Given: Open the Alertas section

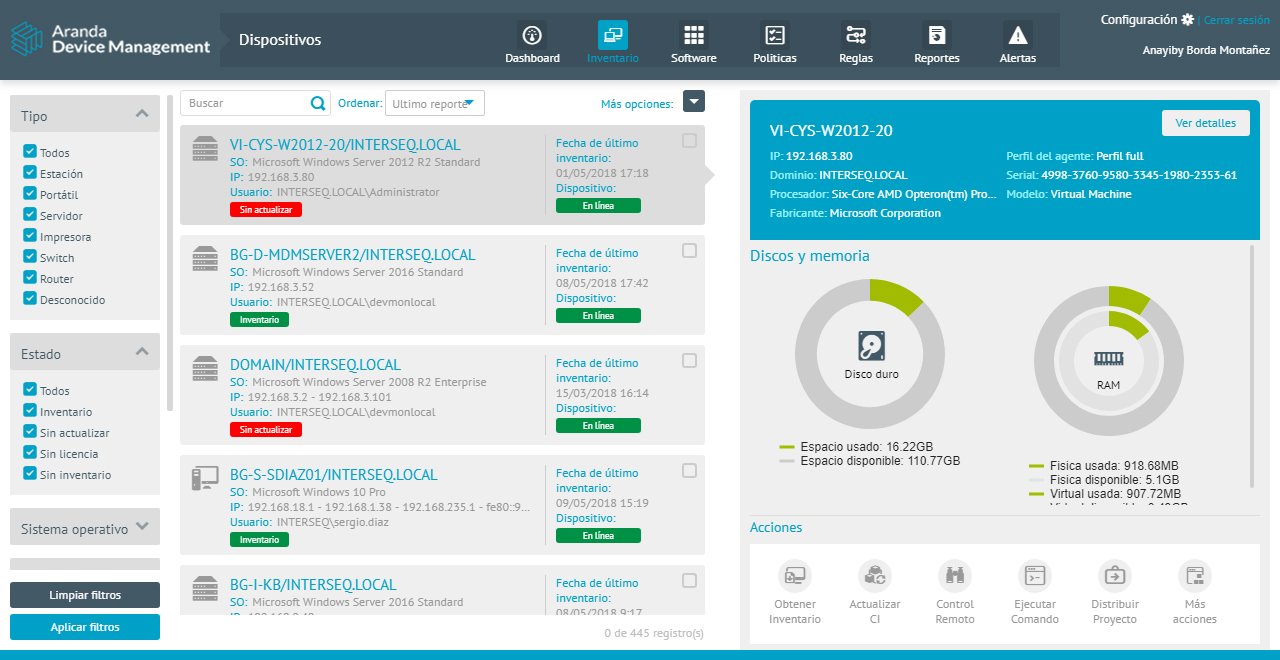Looking at the screenshot, I should [1017, 41].
